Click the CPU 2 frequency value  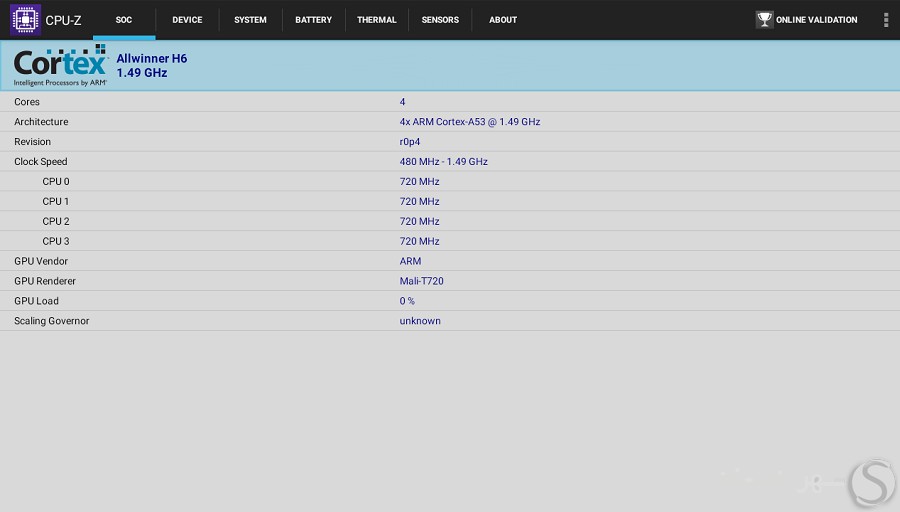pyautogui.click(x=420, y=221)
